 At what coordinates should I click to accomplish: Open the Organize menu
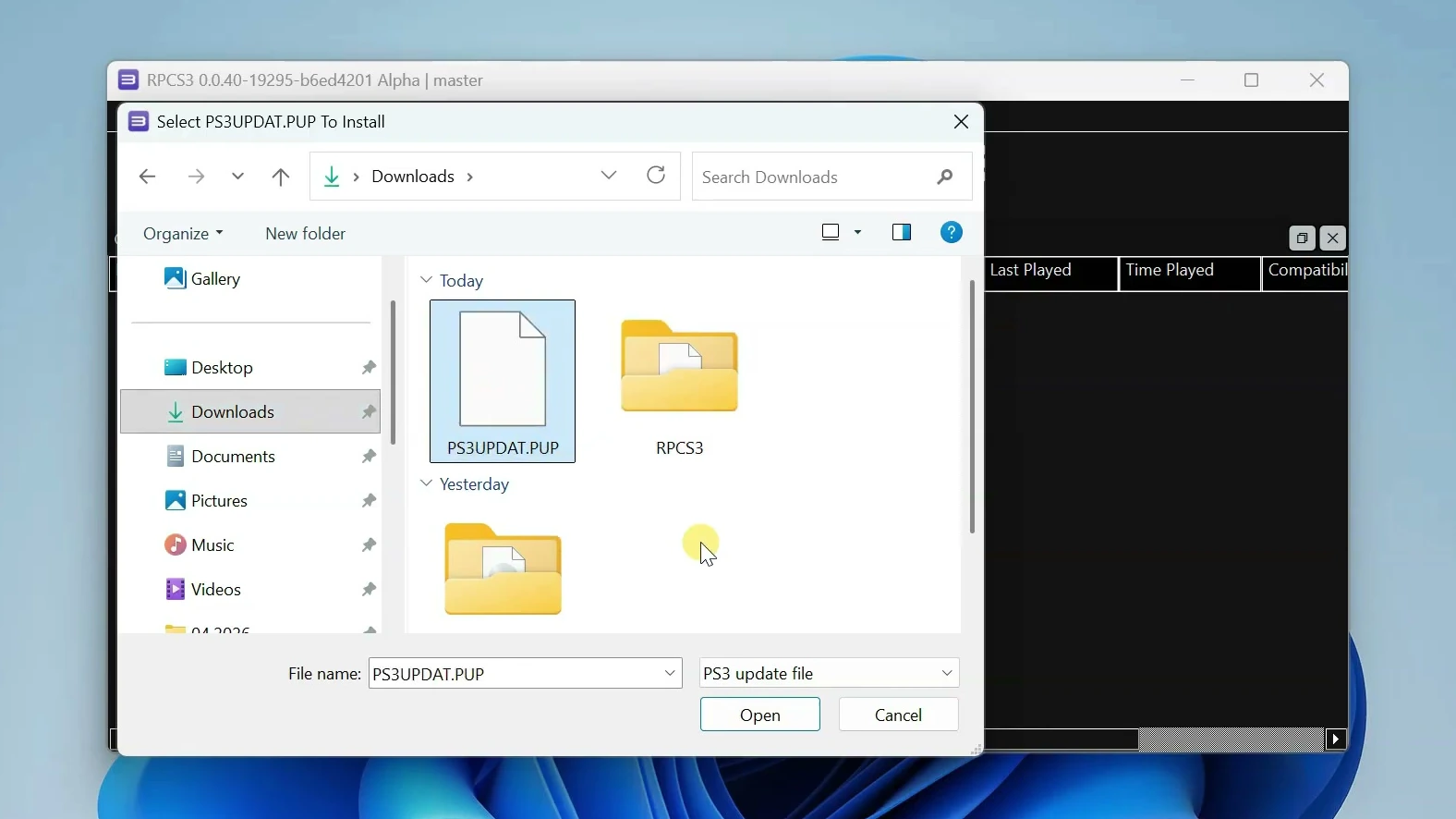pos(183,234)
